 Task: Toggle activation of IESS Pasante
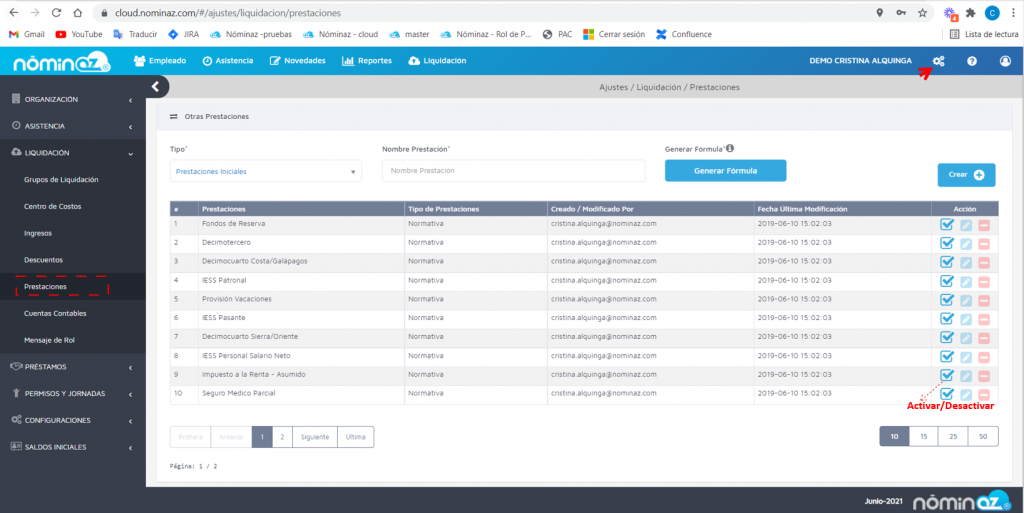pyautogui.click(x=946, y=319)
